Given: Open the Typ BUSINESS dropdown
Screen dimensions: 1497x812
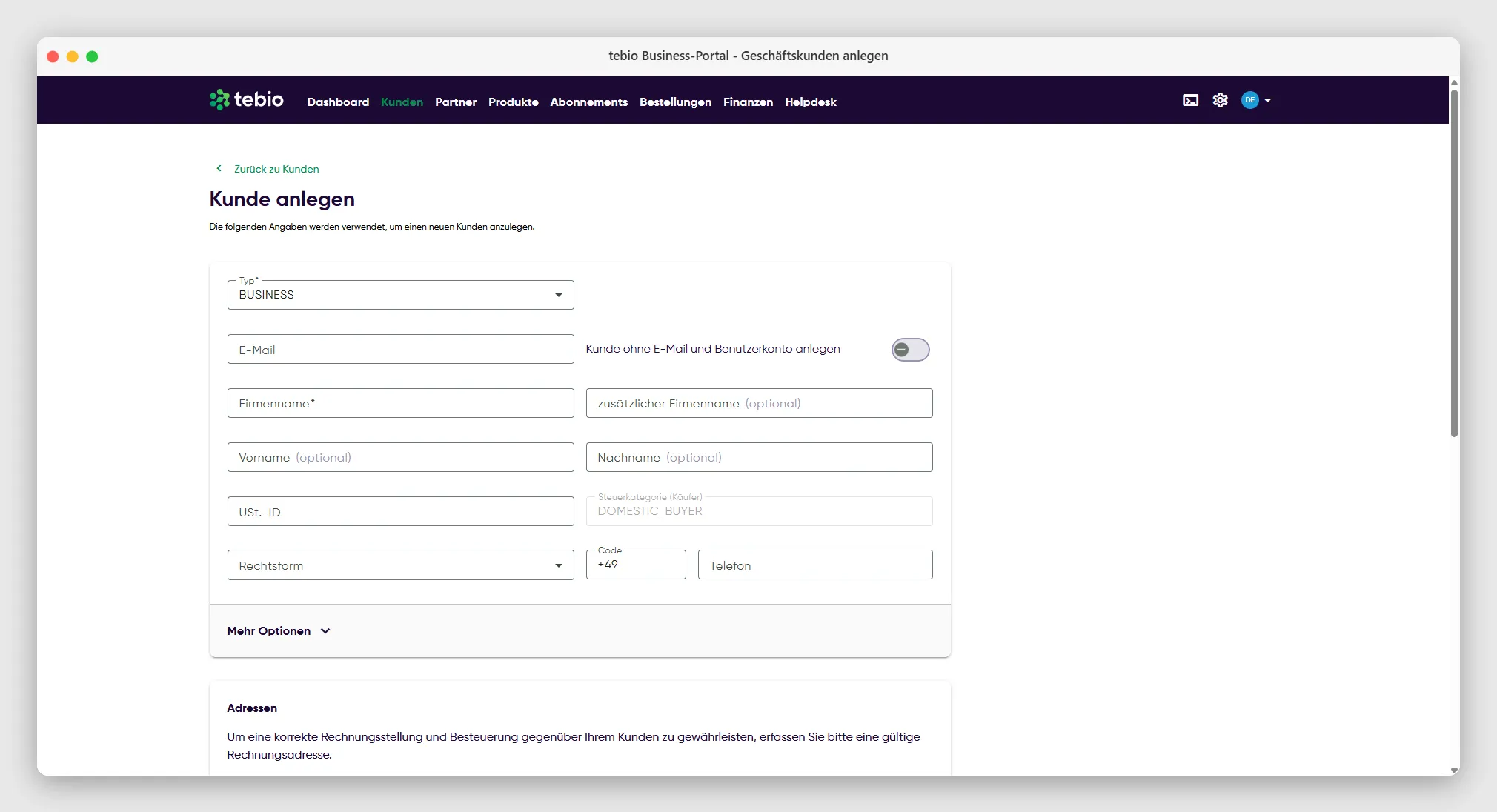Looking at the screenshot, I should [400, 295].
